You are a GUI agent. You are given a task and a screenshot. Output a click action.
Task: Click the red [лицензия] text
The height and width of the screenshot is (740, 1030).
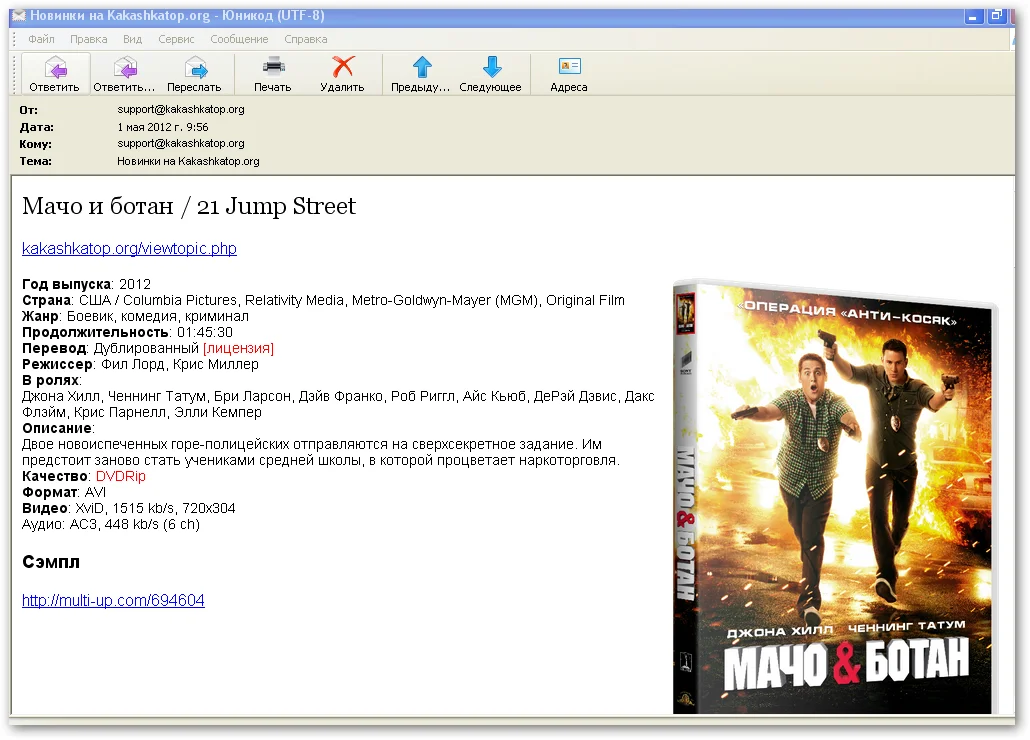point(238,349)
